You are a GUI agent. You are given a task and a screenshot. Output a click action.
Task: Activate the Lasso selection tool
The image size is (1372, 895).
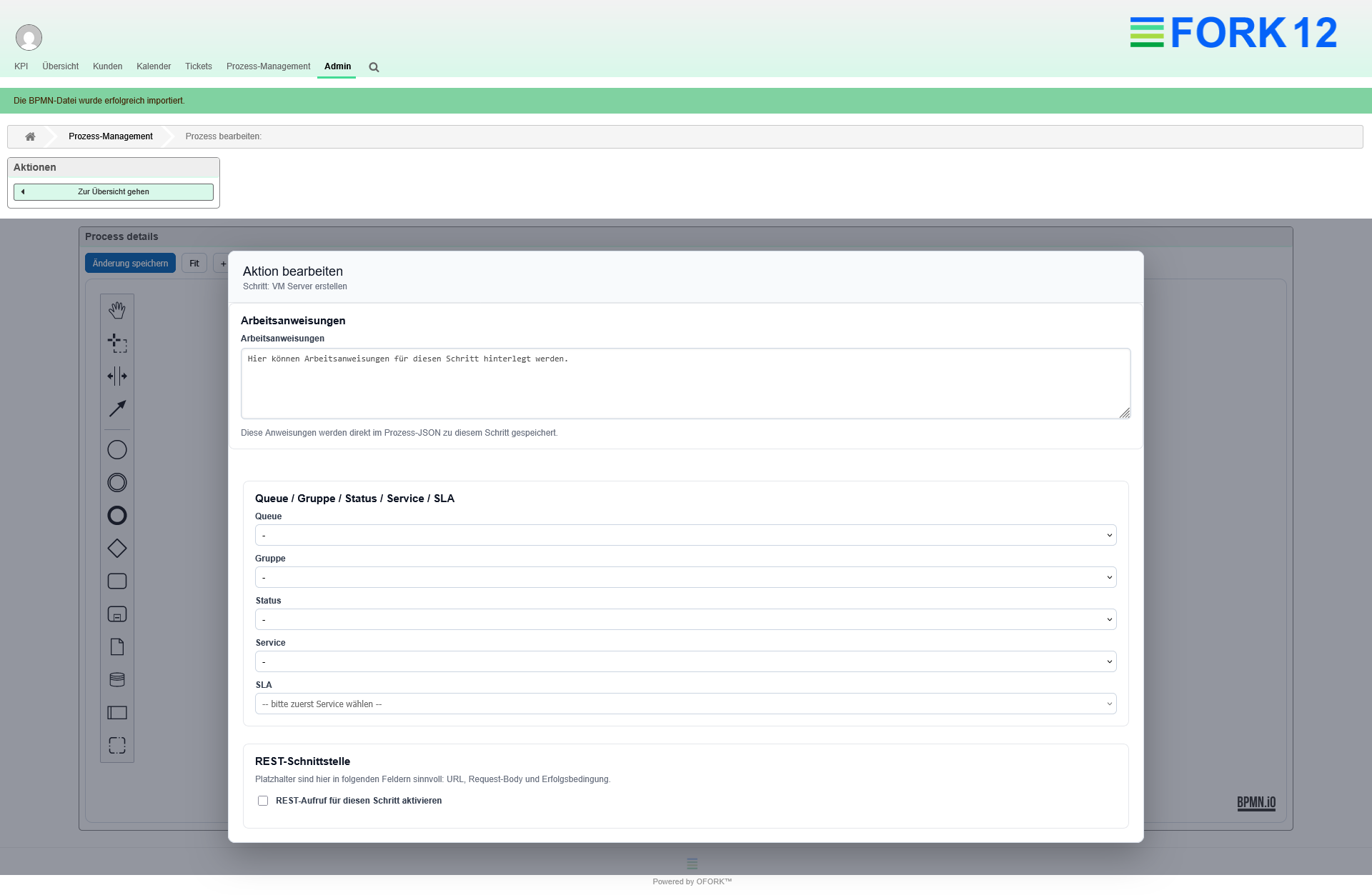coord(116,342)
